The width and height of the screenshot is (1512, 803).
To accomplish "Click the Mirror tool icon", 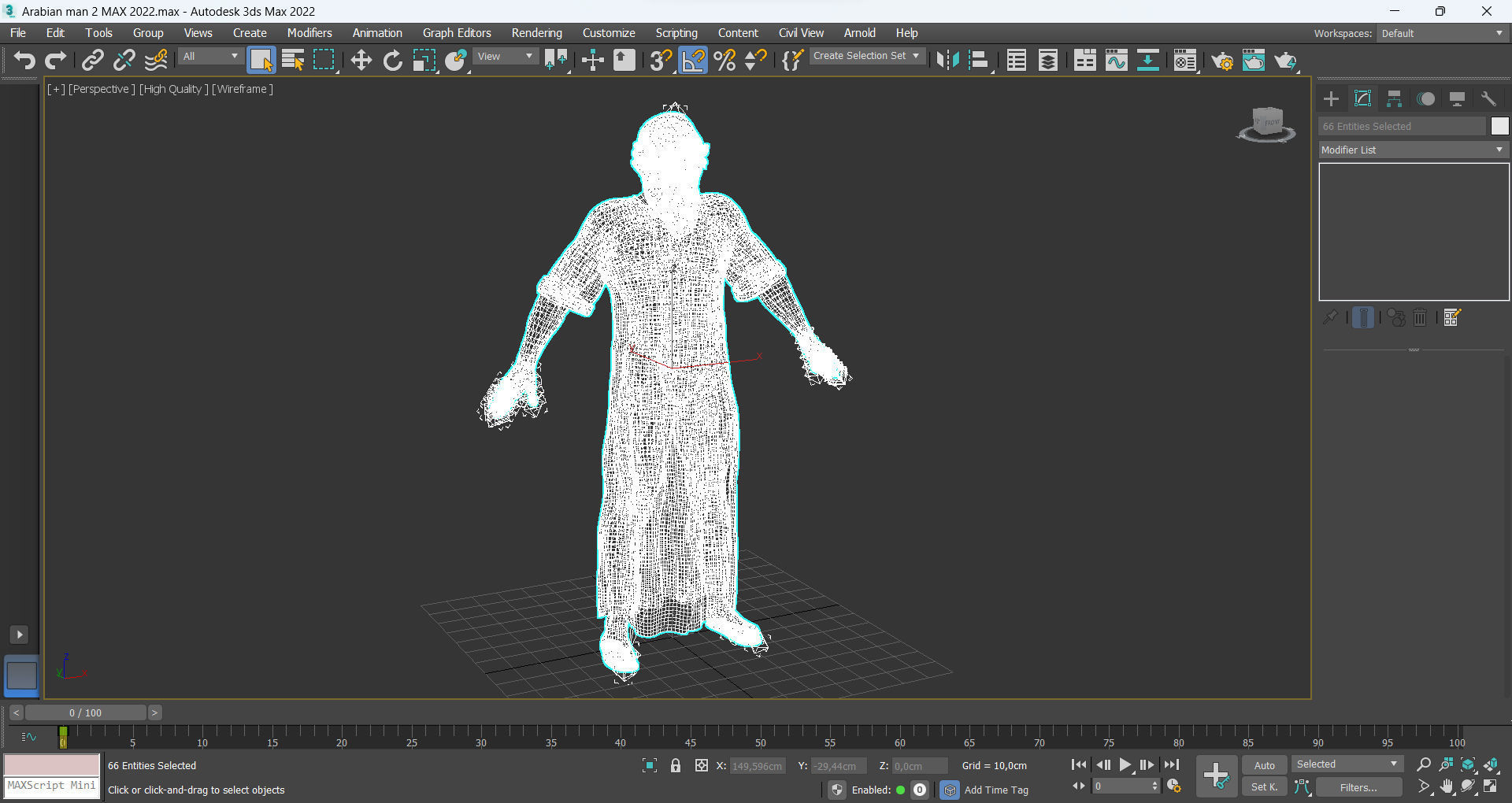I will click(948, 60).
